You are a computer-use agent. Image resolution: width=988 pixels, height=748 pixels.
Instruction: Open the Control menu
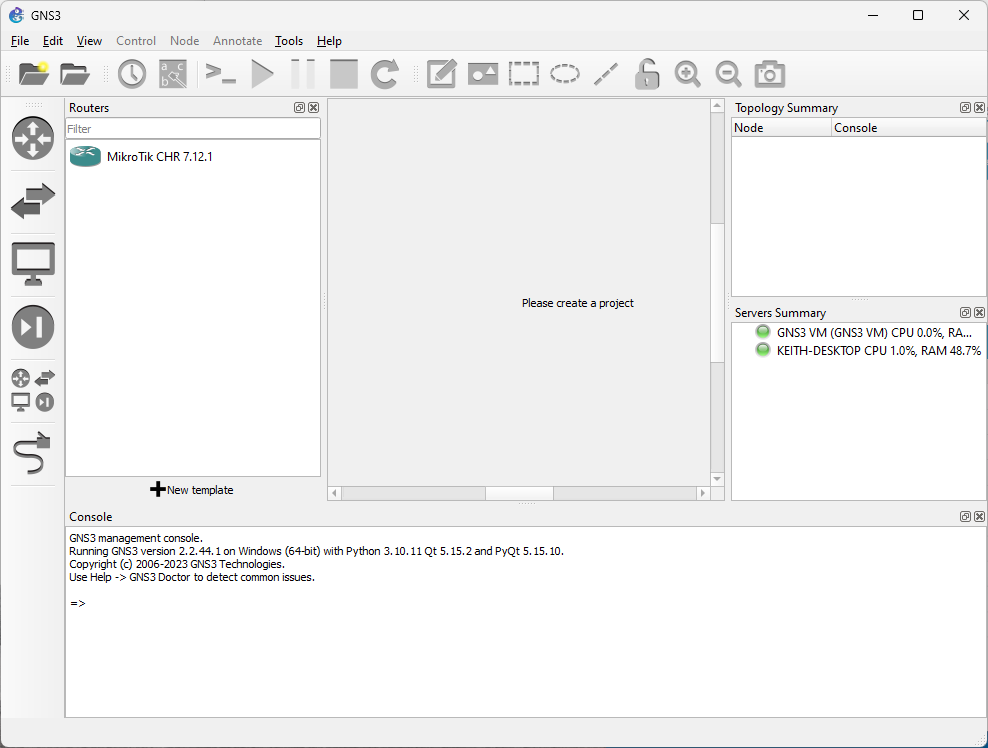click(136, 41)
